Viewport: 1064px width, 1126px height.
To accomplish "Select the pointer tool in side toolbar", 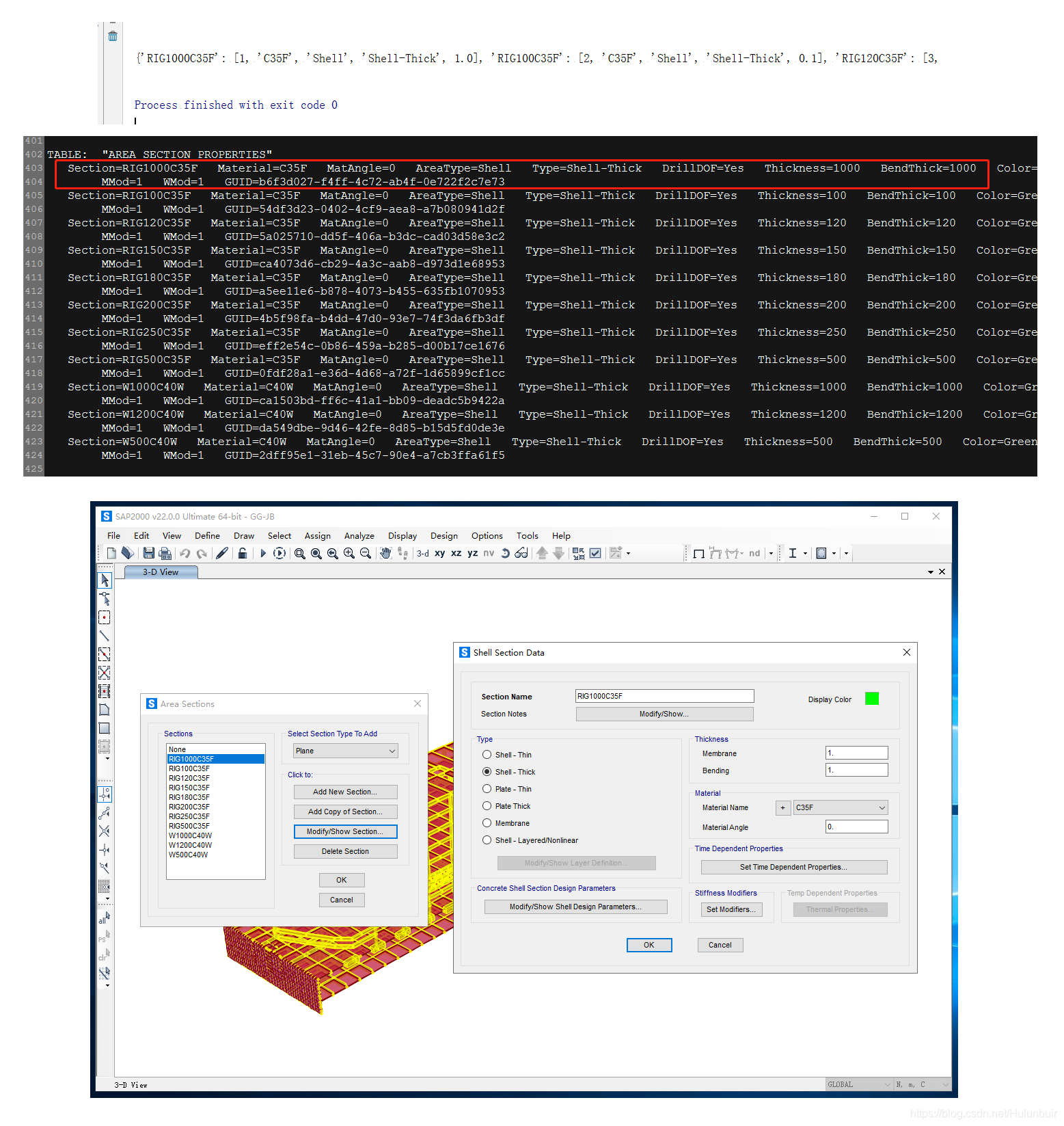I will [105, 580].
